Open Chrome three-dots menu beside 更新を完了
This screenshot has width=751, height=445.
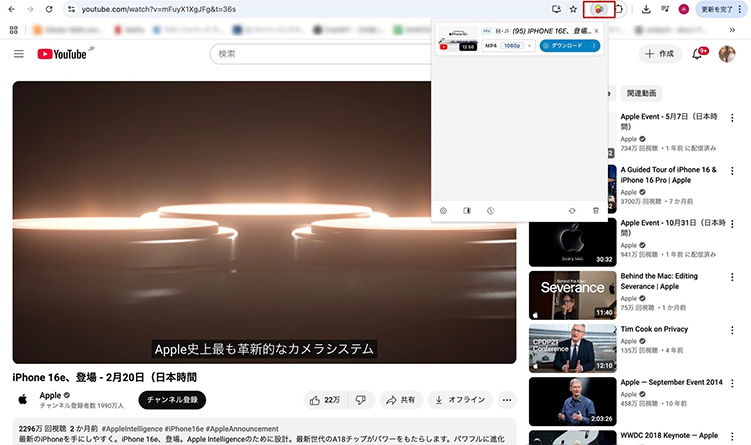coord(740,9)
